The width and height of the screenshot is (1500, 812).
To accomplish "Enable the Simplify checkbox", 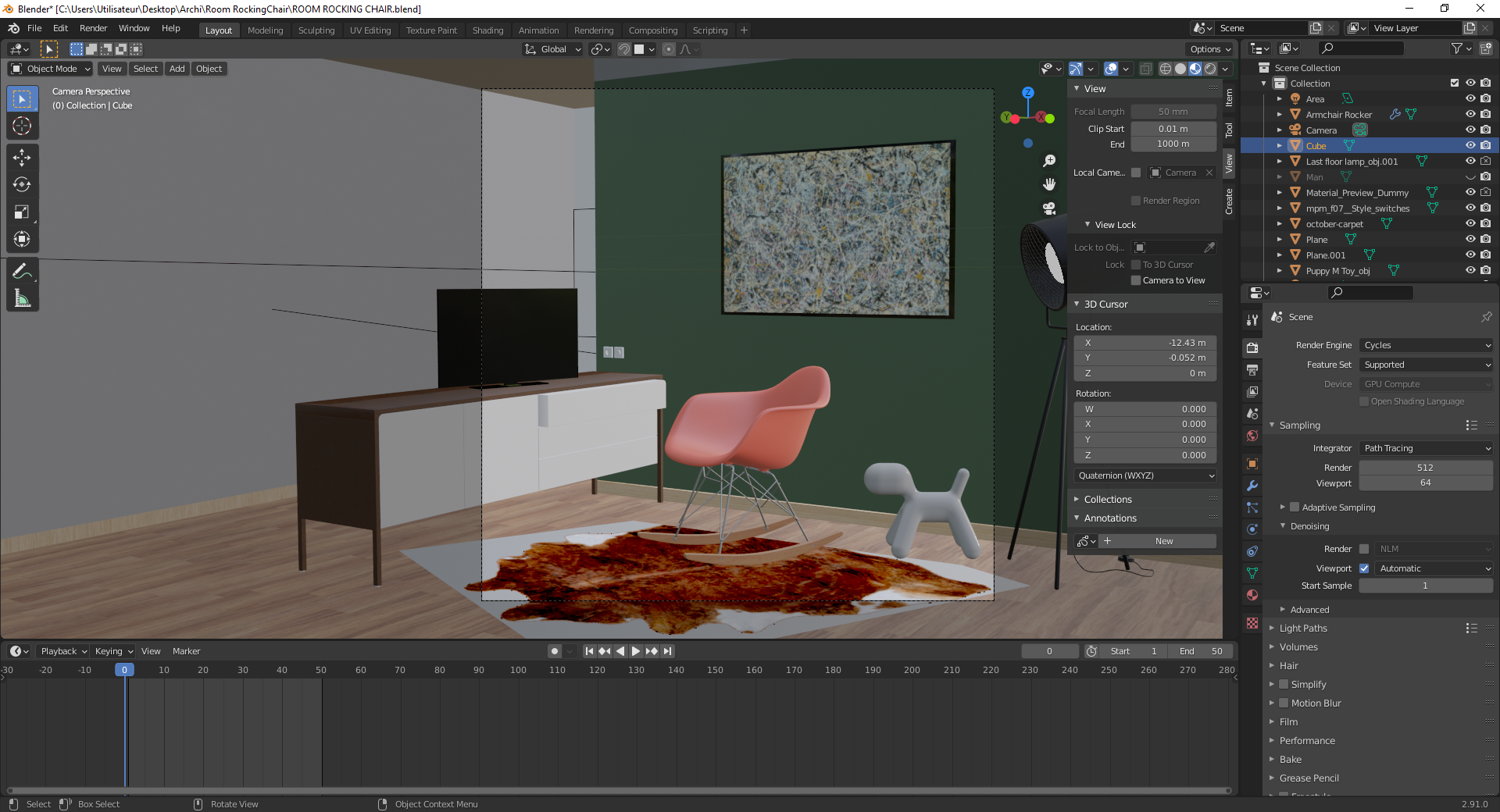I will (x=1284, y=684).
